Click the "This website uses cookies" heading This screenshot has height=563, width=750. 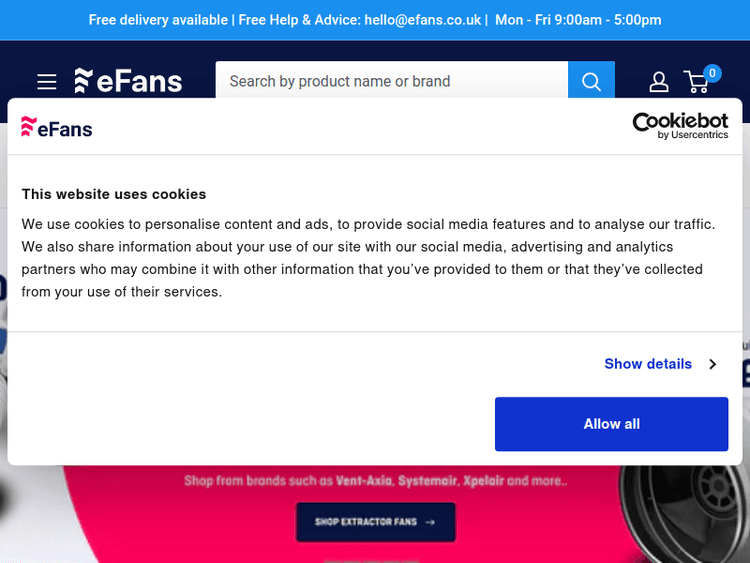114,194
